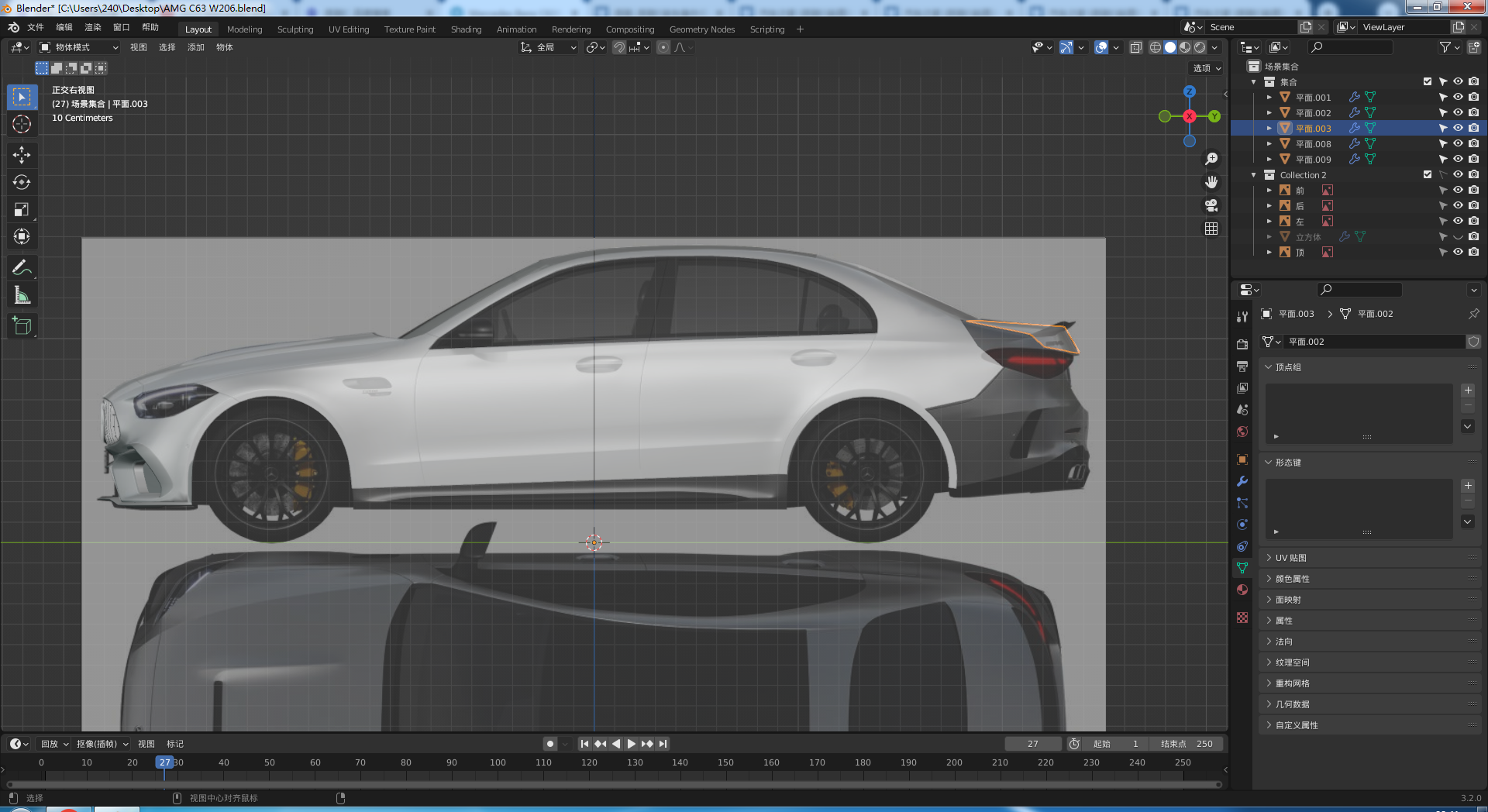Activate the Scale tool
The height and width of the screenshot is (812, 1488).
pos(22,210)
